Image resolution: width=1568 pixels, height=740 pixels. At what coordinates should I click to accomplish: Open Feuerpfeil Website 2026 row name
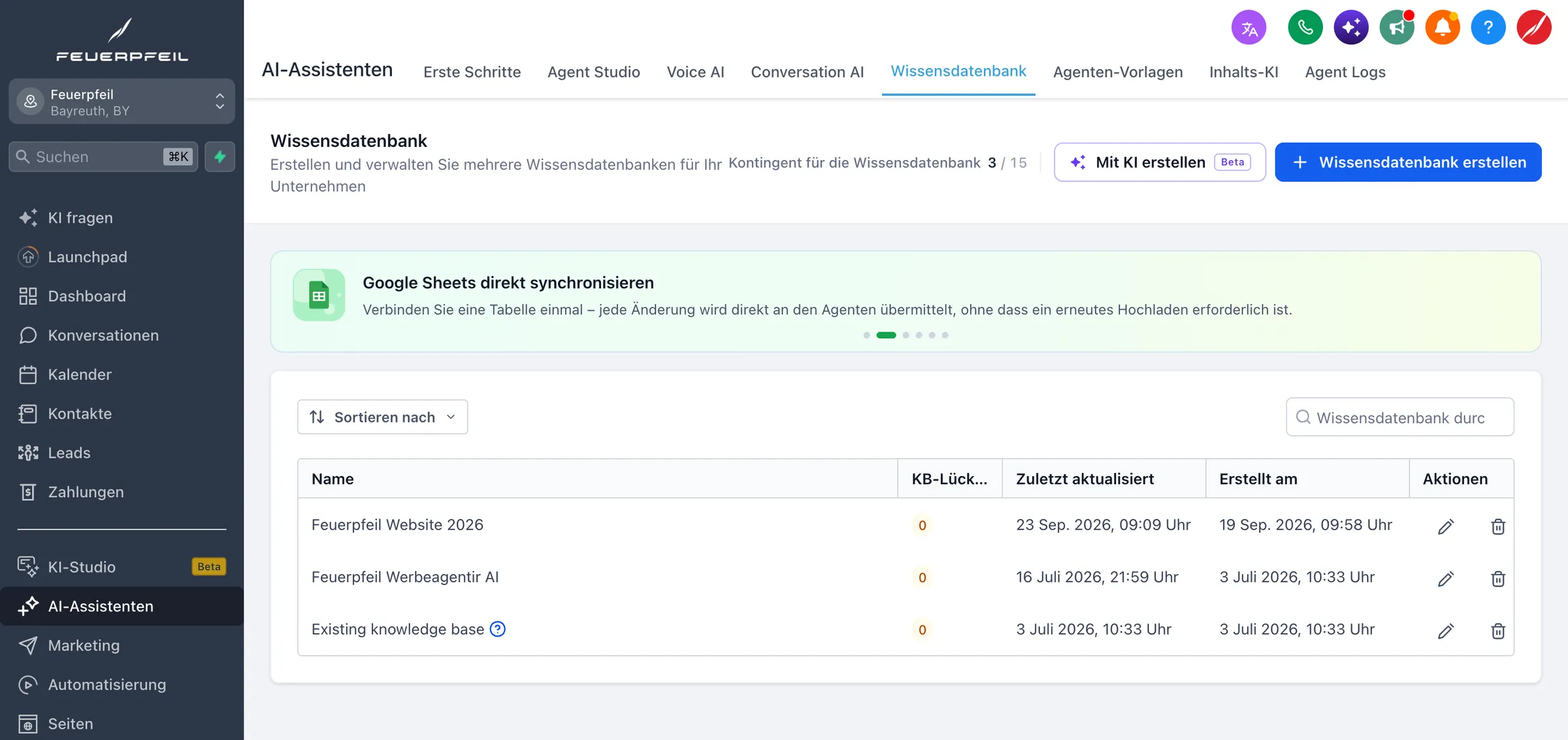(x=397, y=524)
